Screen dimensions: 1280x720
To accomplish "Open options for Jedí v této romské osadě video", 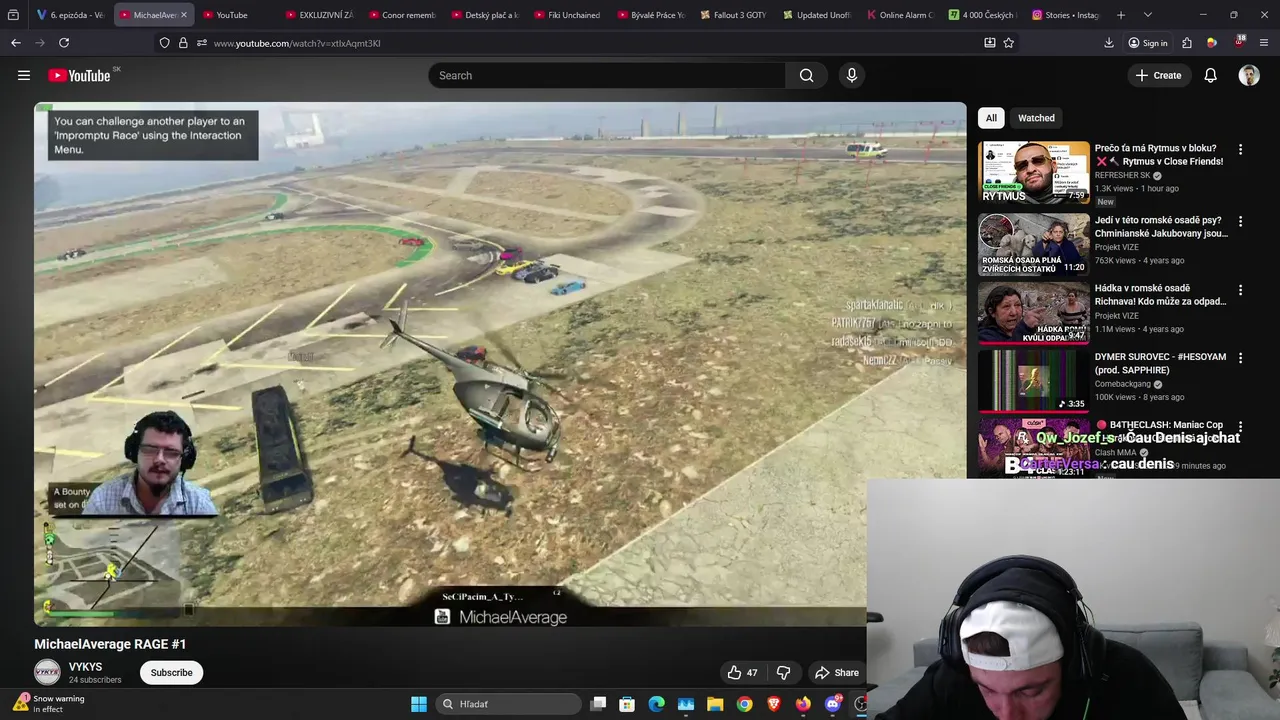I will pyautogui.click(x=1240, y=221).
